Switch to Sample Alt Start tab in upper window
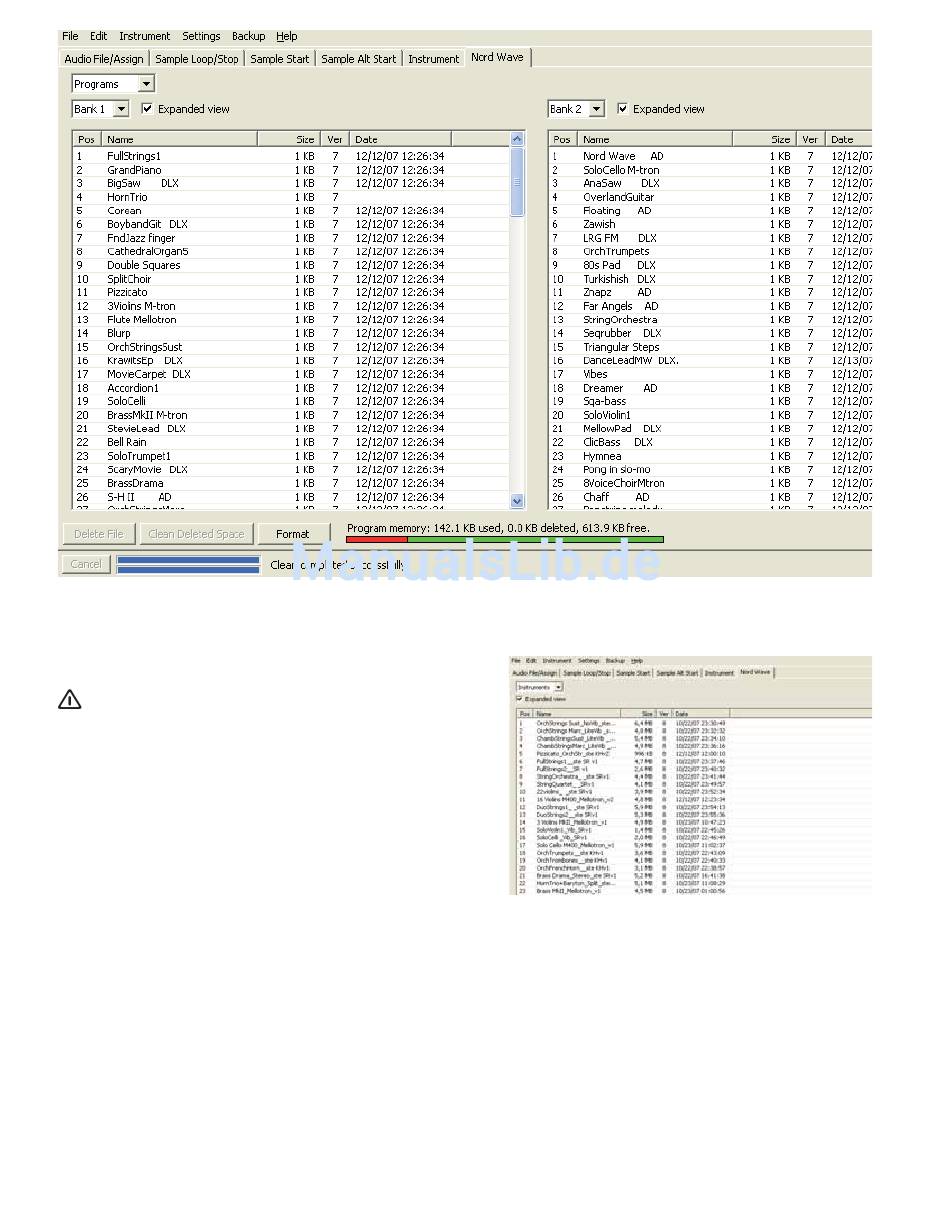This screenshot has width=950, height=1229. (359, 59)
